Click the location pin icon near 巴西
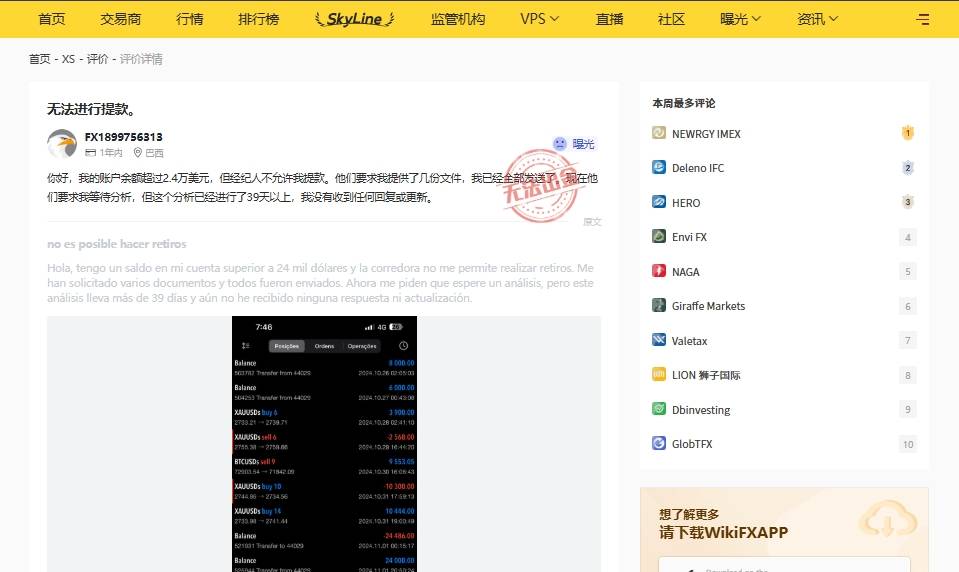 click(138, 152)
